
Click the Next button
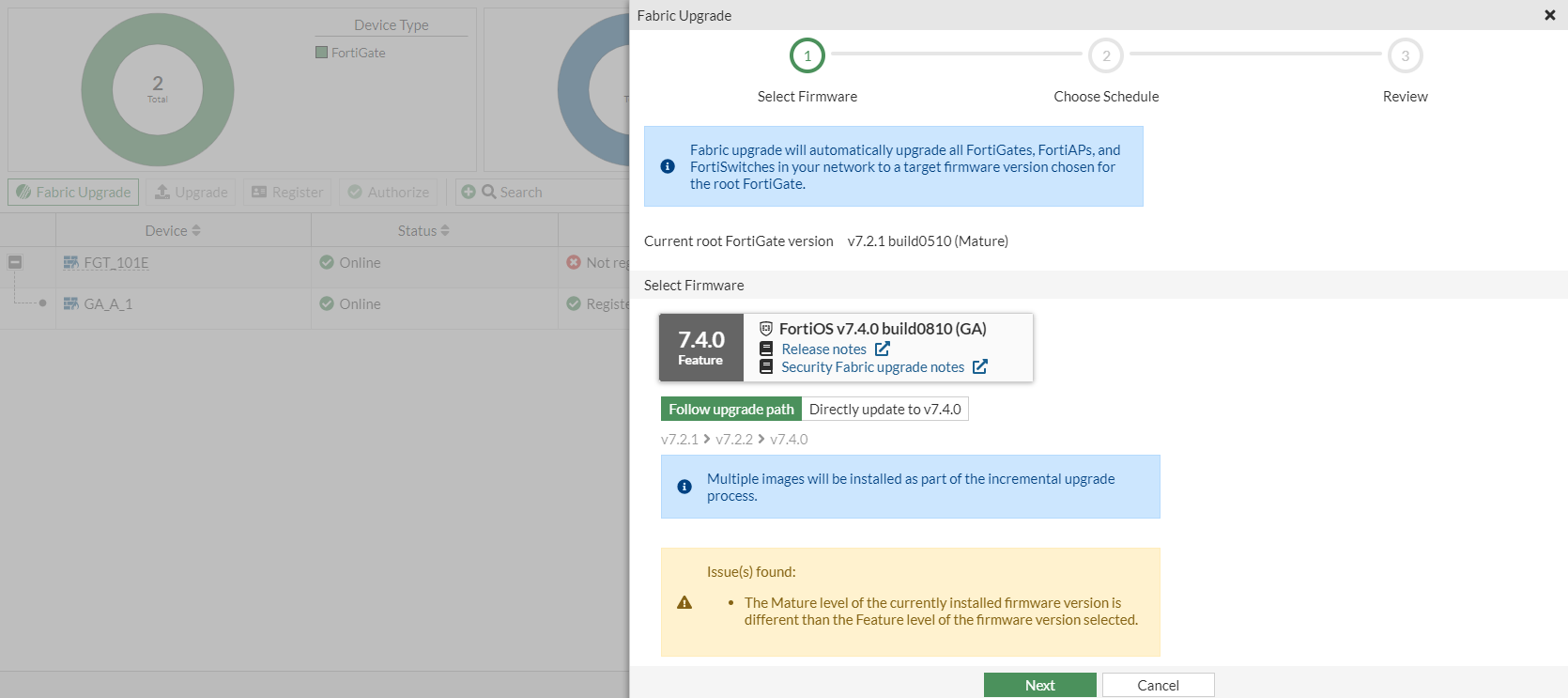[x=1039, y=685]
